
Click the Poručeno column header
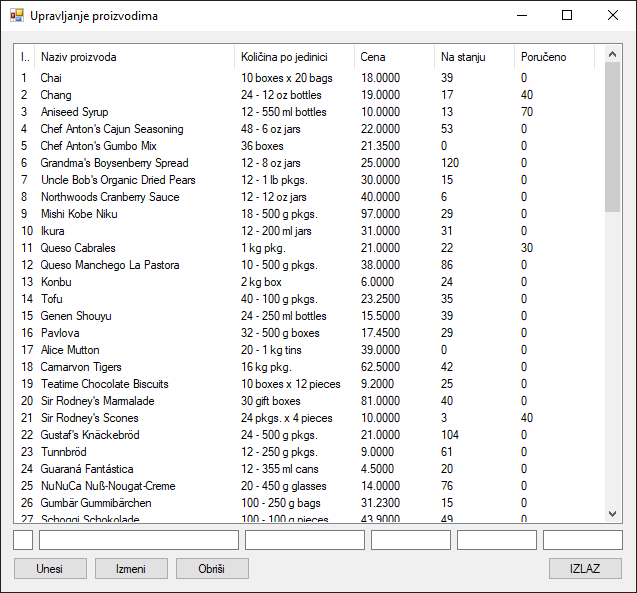(554, 57)
